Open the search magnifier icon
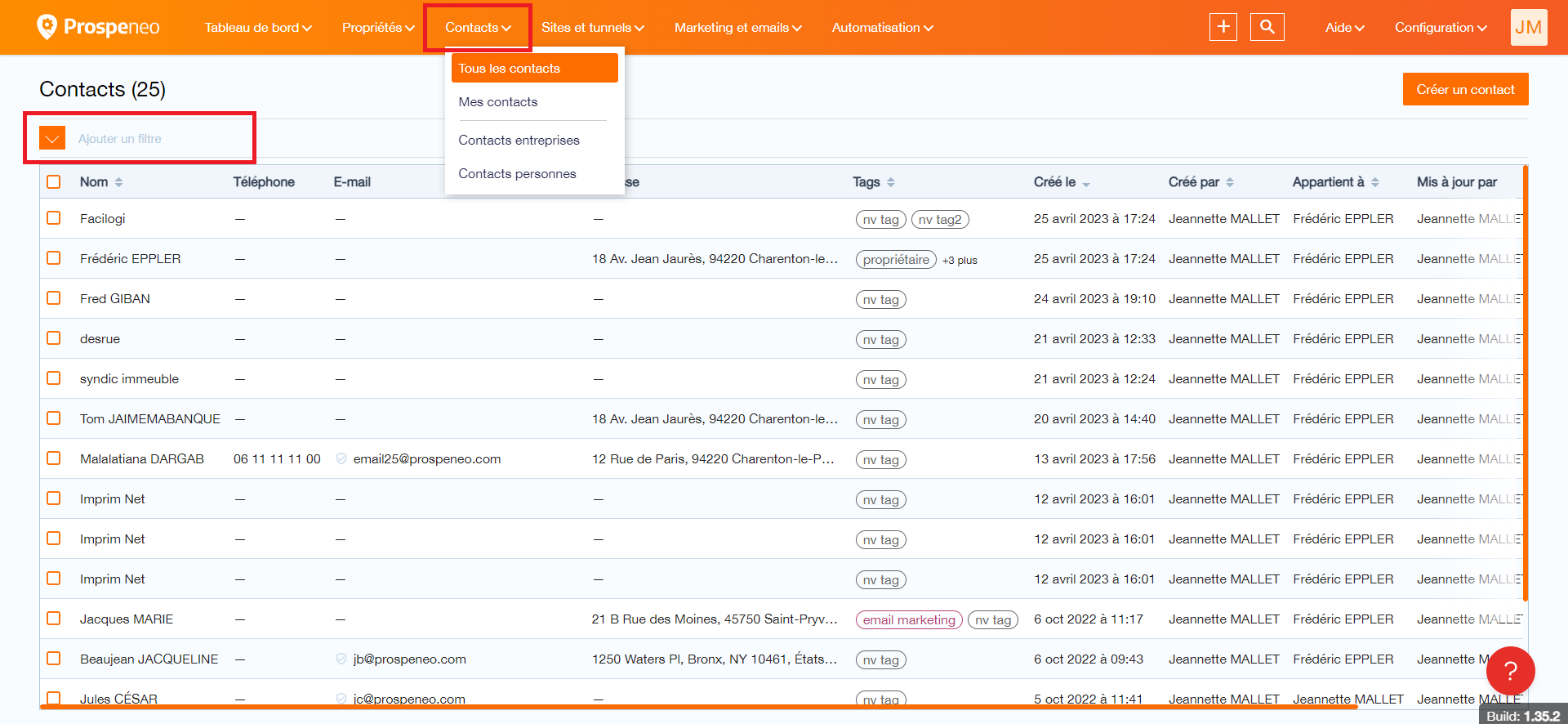The height and width of the screenshot is (724, 1568). pyautogui.click(x=1267, y=27)
